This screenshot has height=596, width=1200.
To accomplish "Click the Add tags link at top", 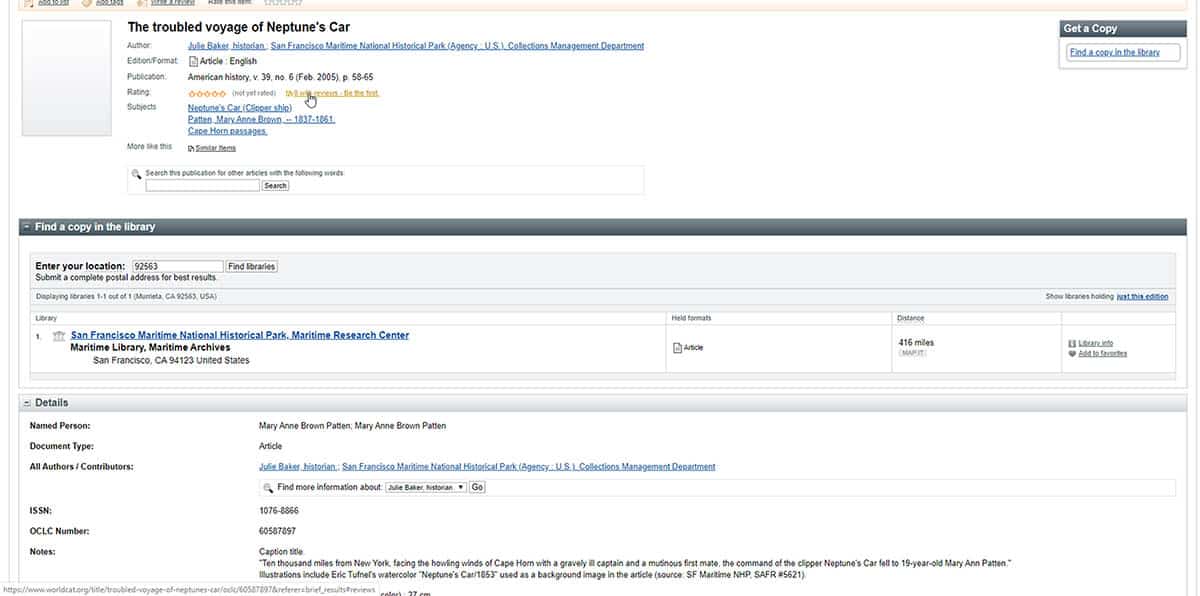I will tap(110, 3).
